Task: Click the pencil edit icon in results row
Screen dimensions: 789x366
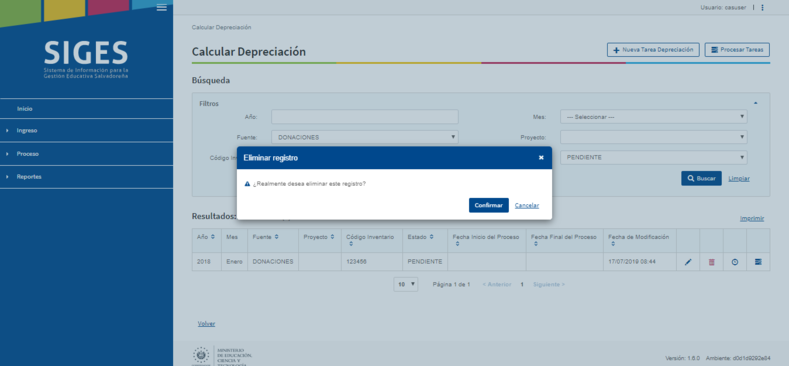Action: point(688,262)
